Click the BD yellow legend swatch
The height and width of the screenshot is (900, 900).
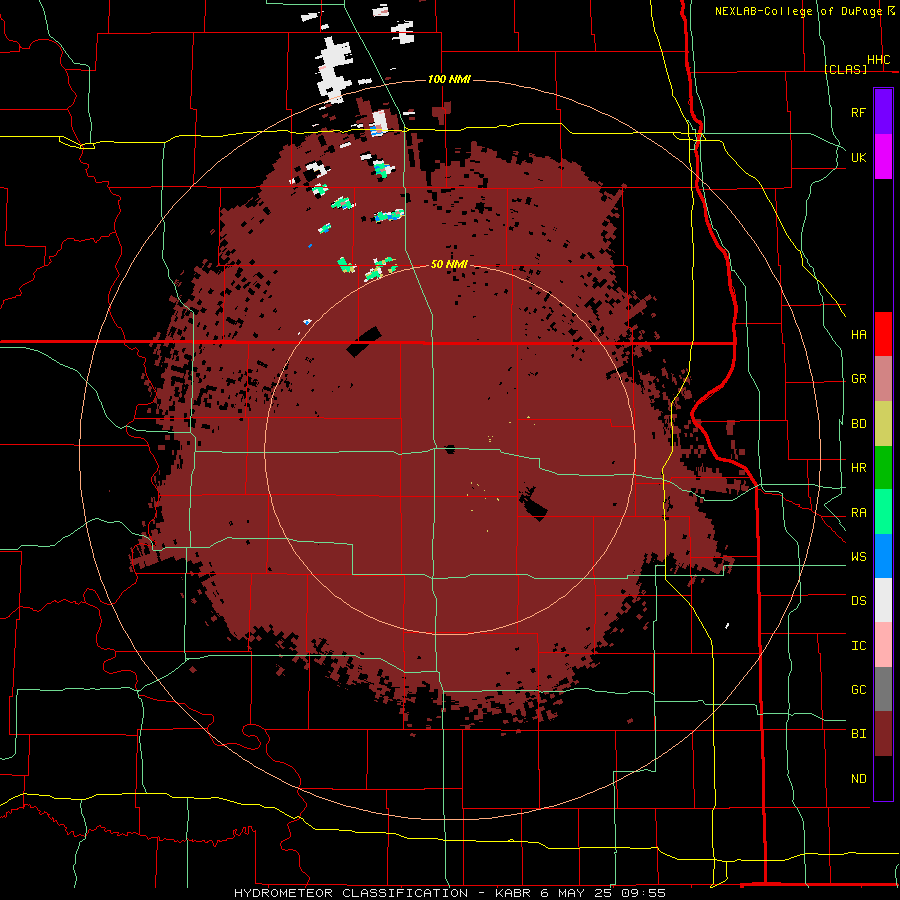[x=883, y=424]
